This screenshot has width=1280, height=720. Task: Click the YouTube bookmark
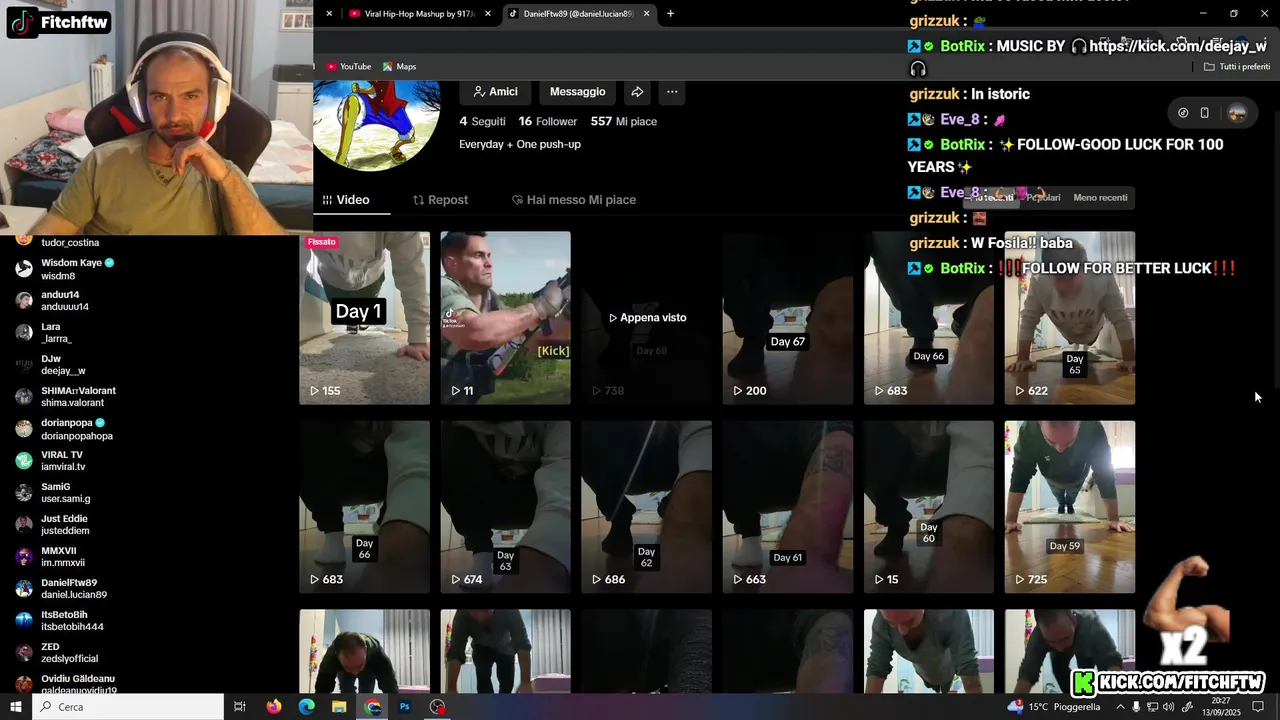tap(349, 67)
